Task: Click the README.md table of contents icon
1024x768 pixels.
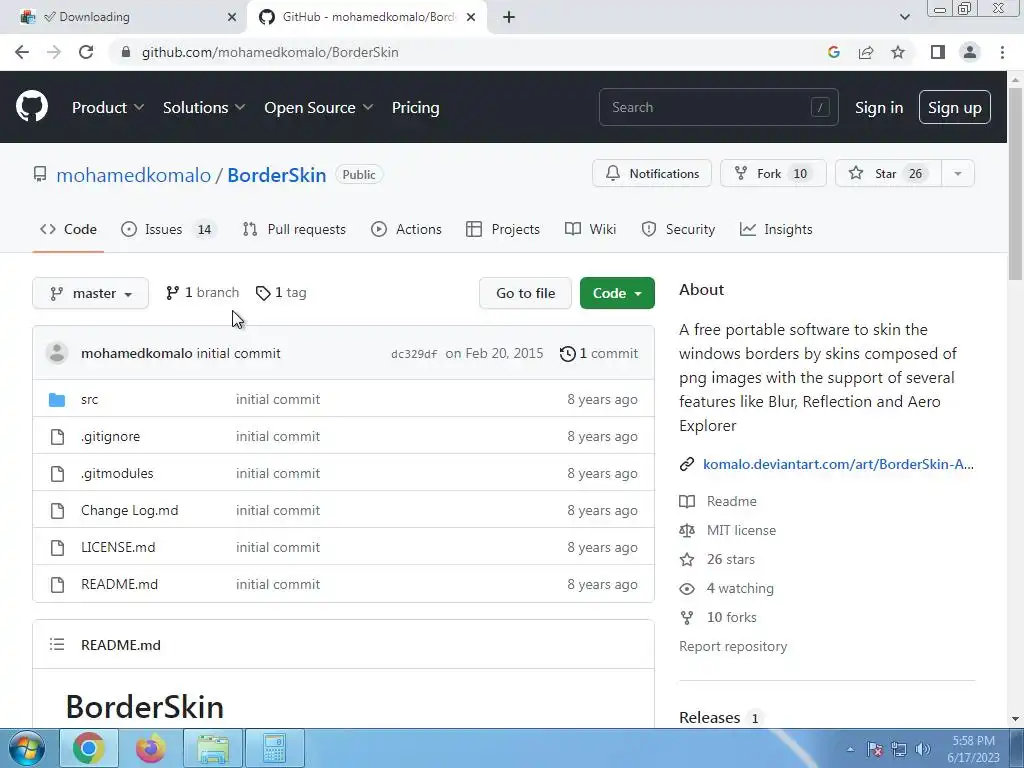Action: 57,645
